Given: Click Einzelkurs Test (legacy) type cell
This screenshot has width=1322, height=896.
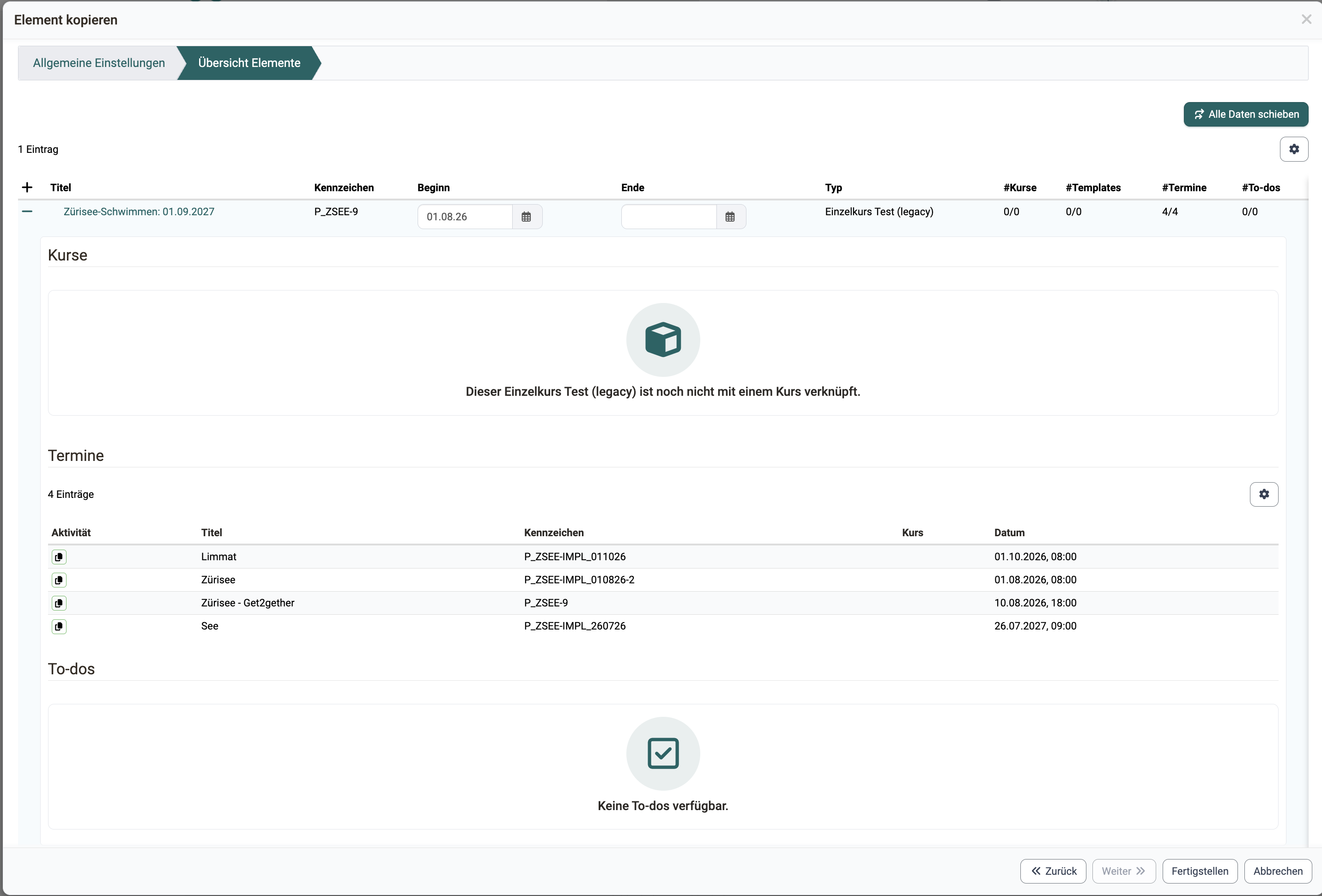Looking at the screenshot, I should click(879, 212).
